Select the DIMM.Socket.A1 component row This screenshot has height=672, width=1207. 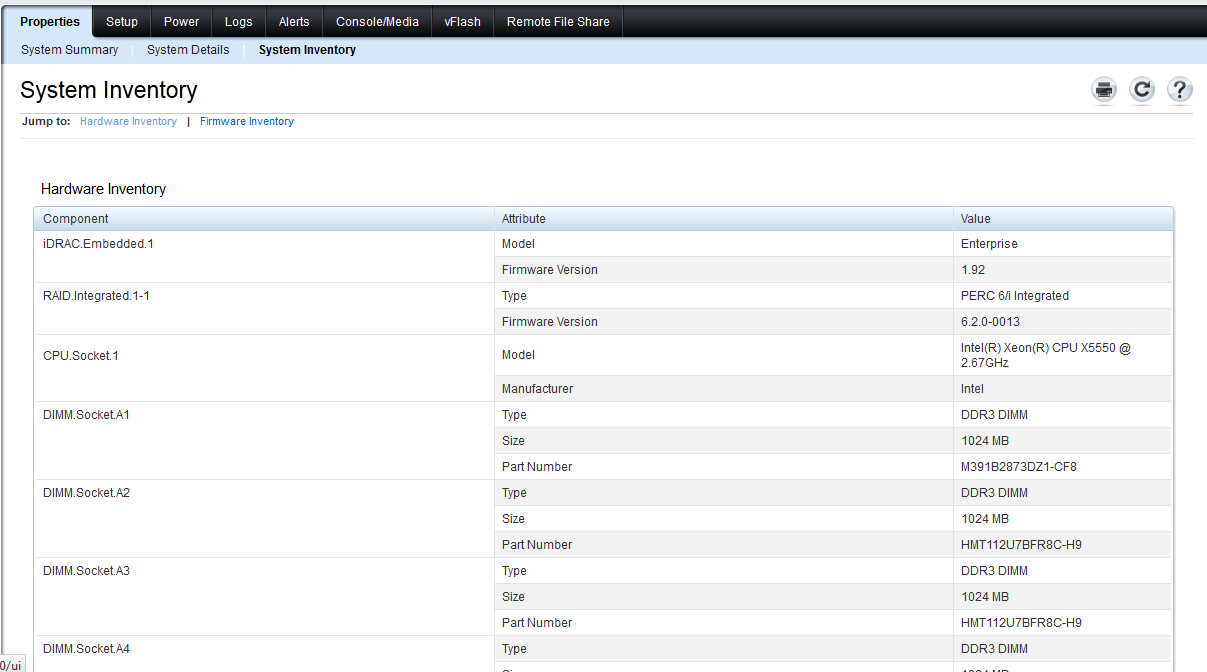(86, 414)
